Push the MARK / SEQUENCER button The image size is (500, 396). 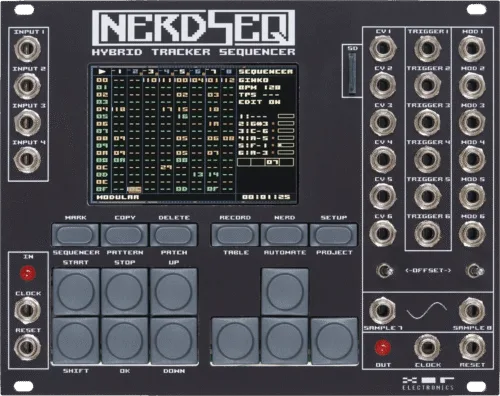(75, 235)
